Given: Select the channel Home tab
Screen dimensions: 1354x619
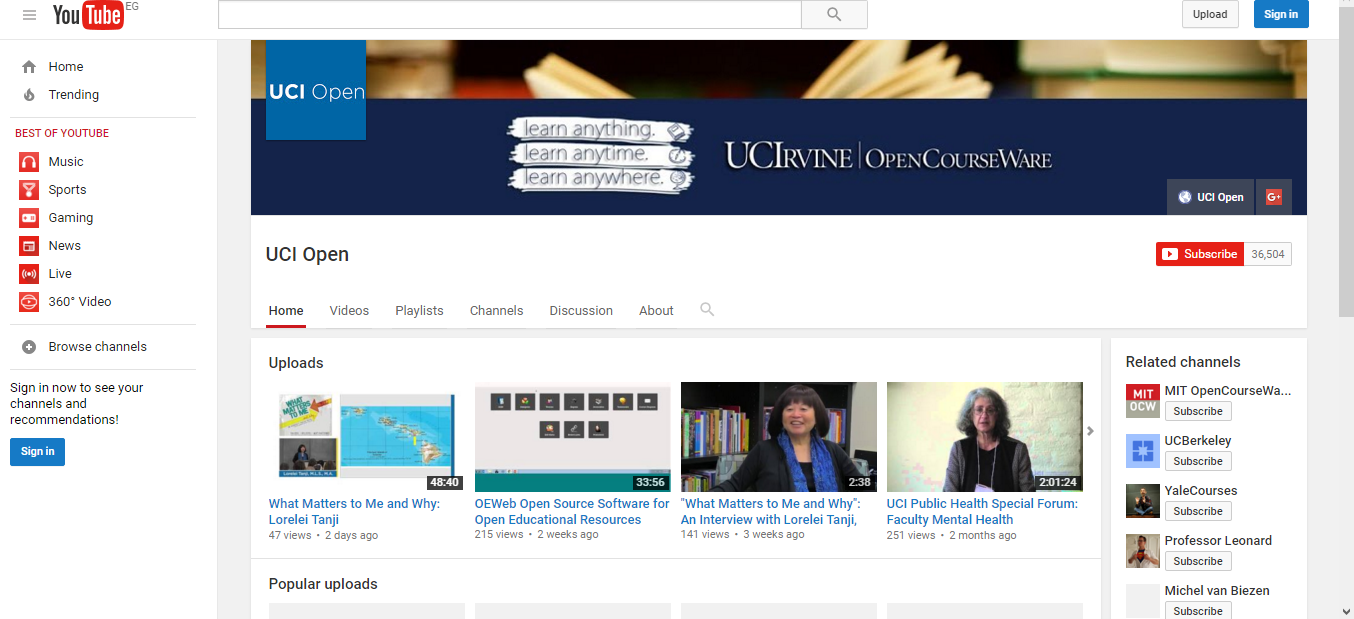Looking at the screenshot, I should 286,311.
